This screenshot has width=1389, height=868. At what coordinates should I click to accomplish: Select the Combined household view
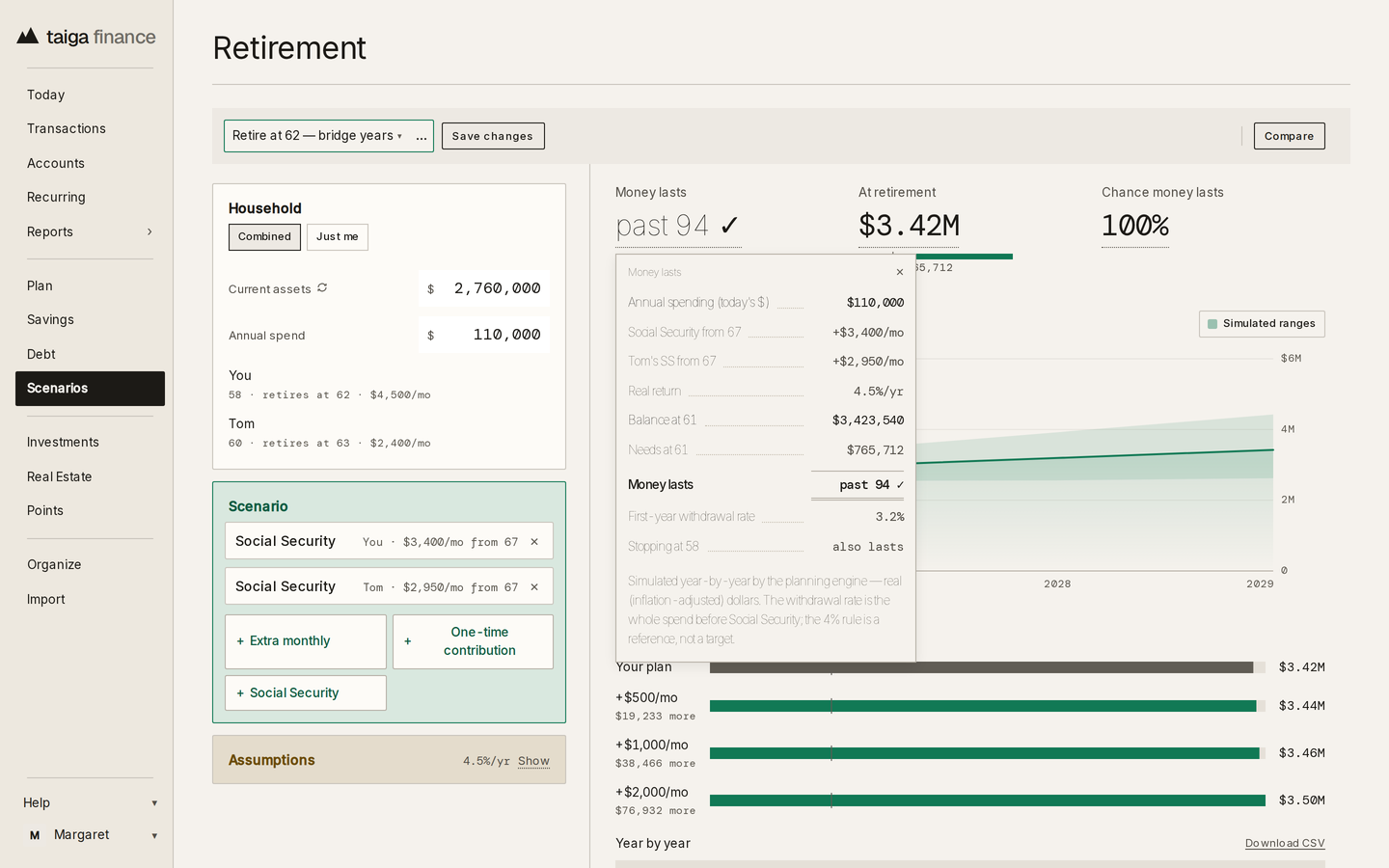pyautogui.click(x=264, y=237)
